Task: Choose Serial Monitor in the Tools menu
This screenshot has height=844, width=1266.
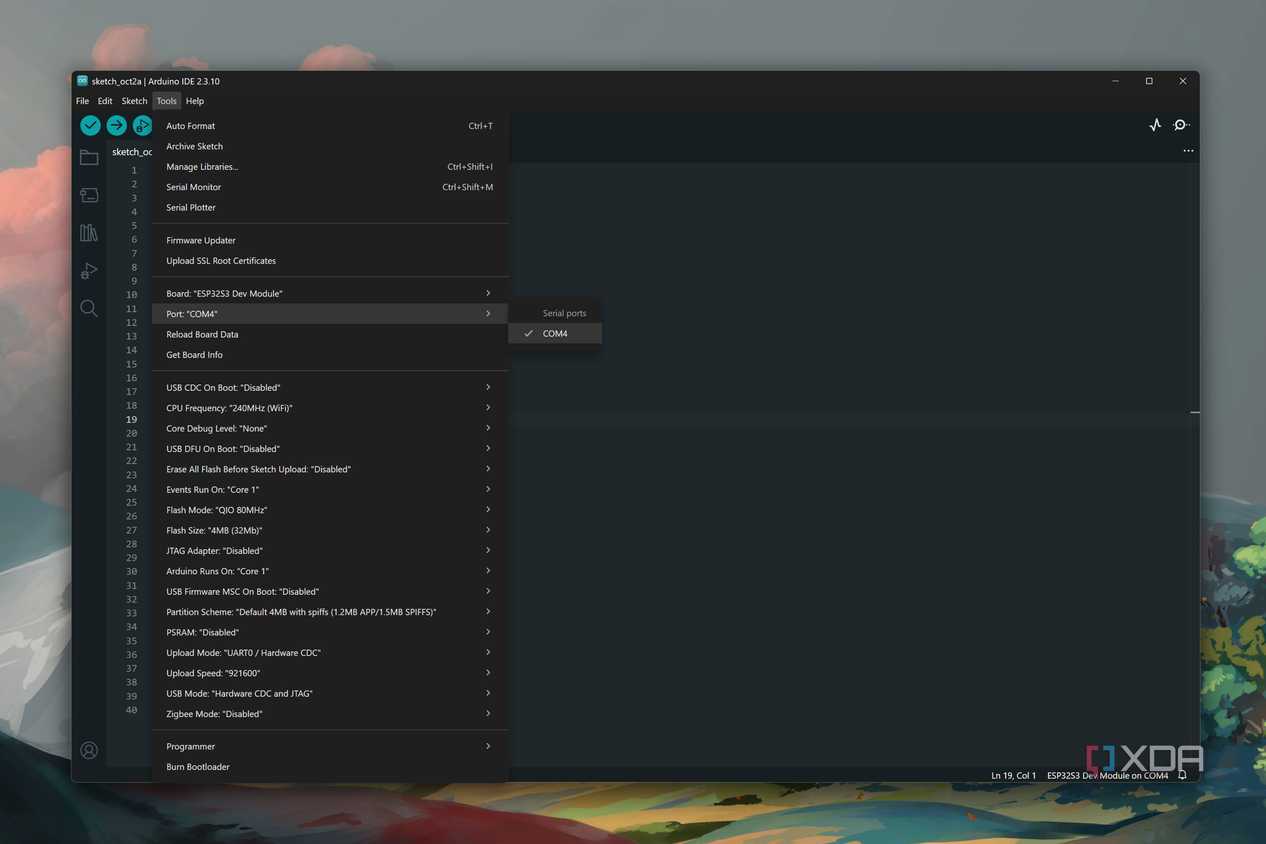Action: [x=330, y=187]
